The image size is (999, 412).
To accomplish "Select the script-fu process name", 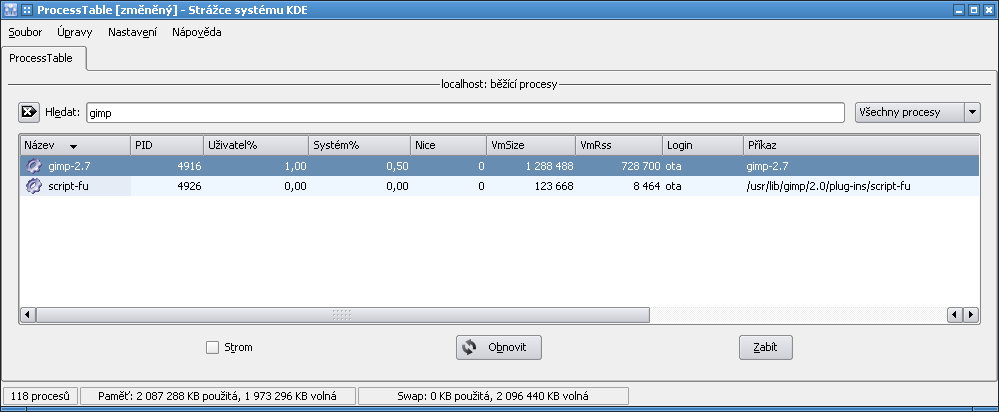I will pos(66,187).
